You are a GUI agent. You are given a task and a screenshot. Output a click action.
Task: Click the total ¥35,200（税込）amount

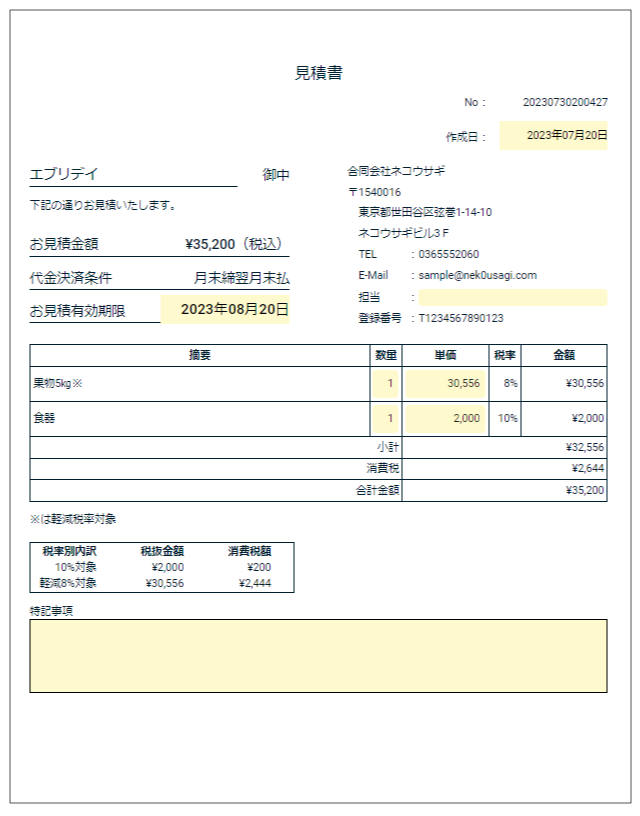tap(234, 244)
